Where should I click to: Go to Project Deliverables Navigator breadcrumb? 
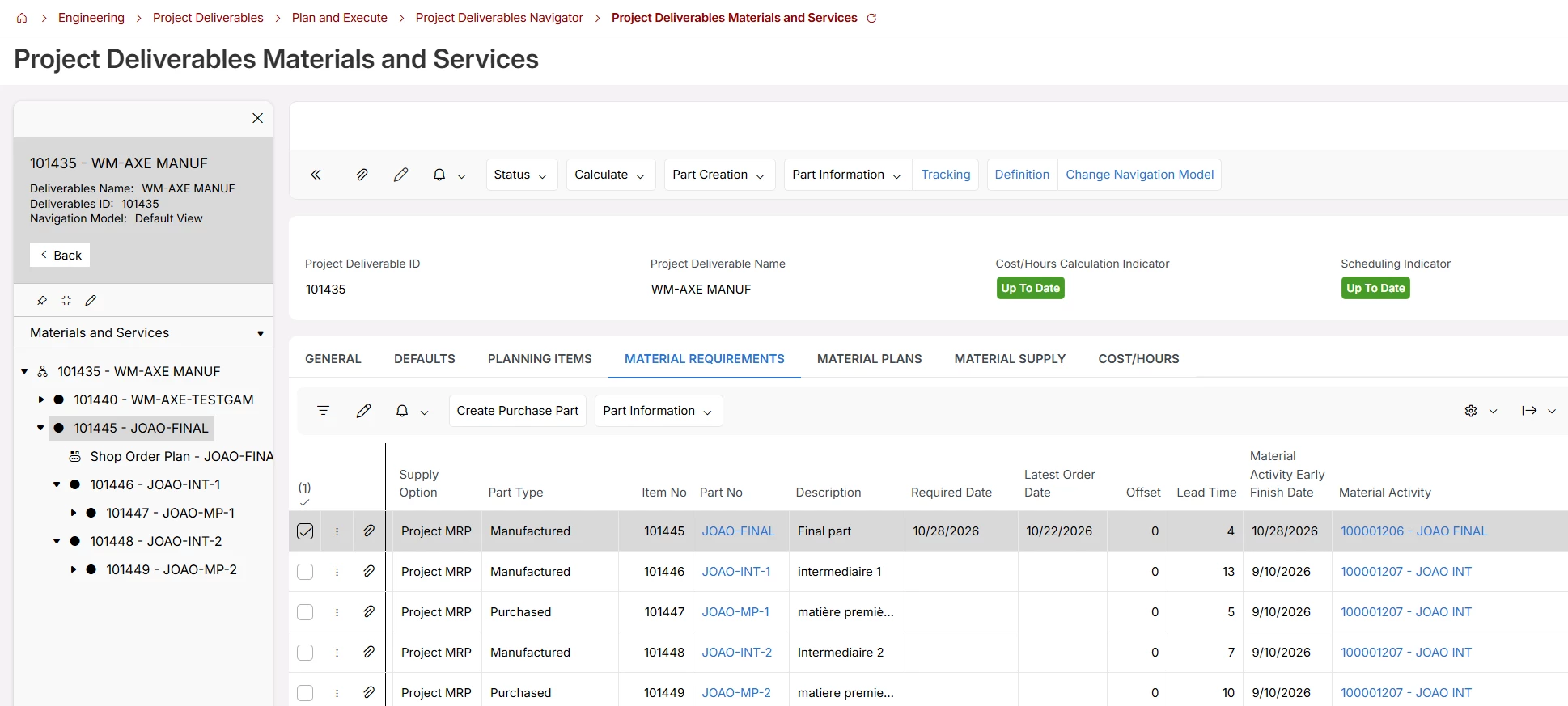[x=499, y=18]
